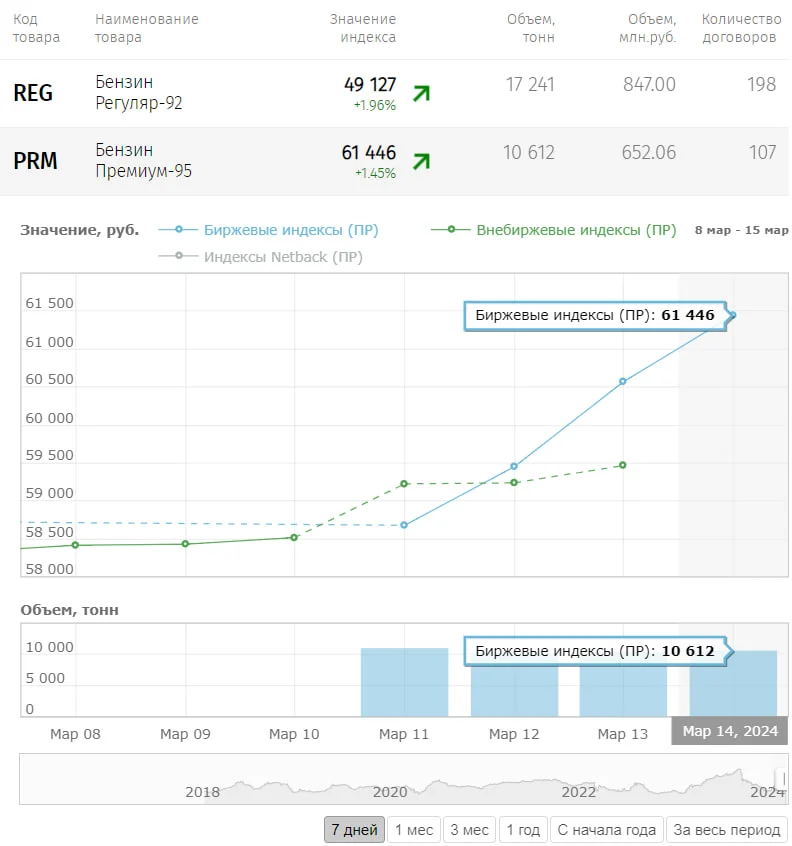792x846 pixels.
Task: Select the 7 дней period button
Action: (x=354, y=830)
